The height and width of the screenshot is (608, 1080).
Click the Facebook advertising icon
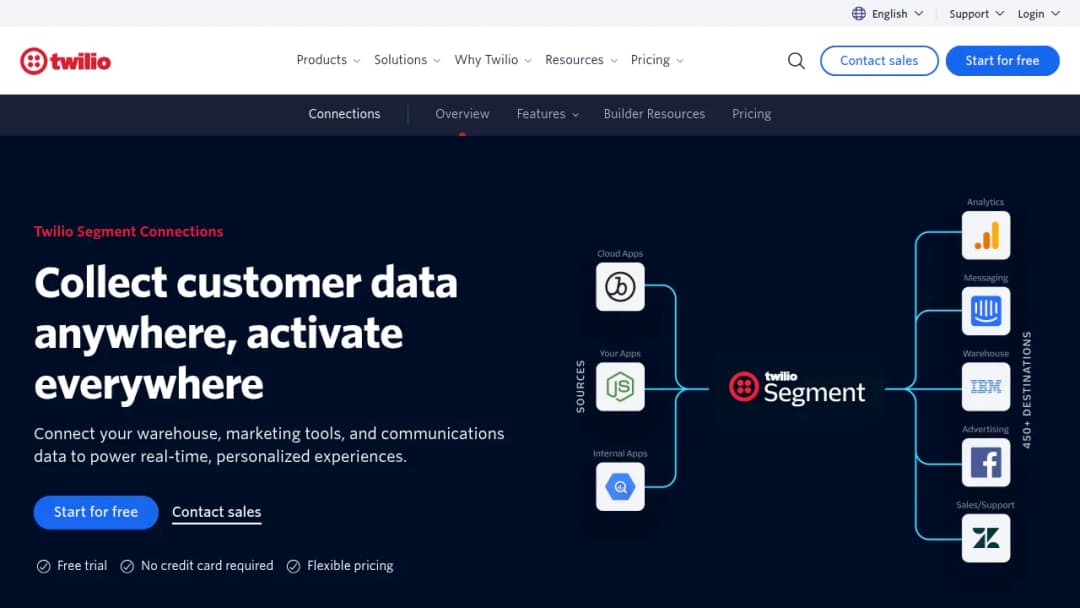tap(986, 463)
